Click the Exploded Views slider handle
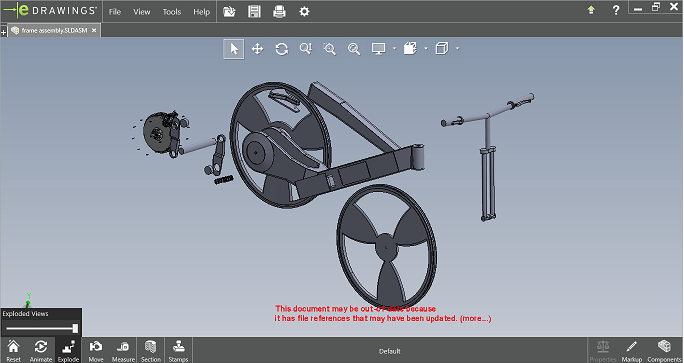 click(x=75, y=329)
